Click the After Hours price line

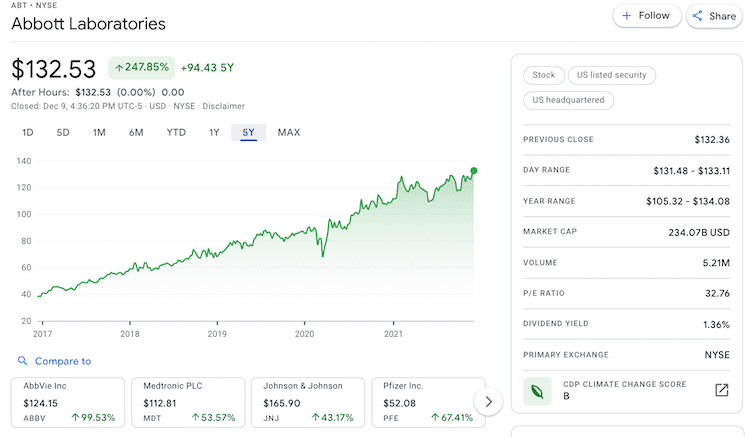coord(98,92)
